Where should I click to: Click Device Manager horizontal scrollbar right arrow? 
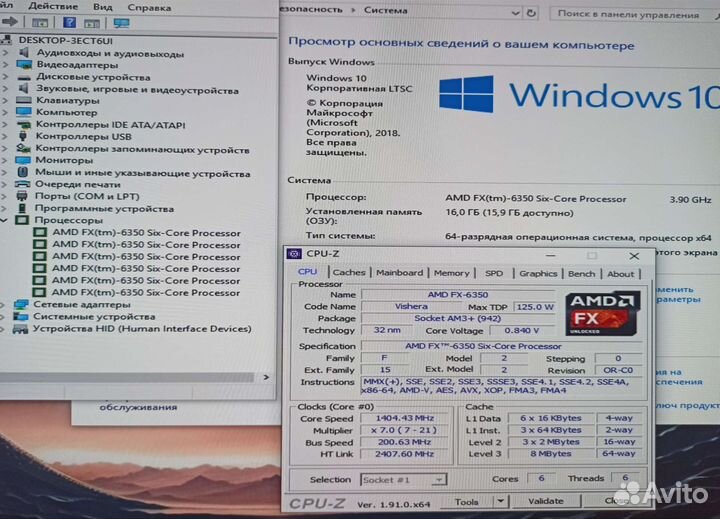(x=266, y=377)
